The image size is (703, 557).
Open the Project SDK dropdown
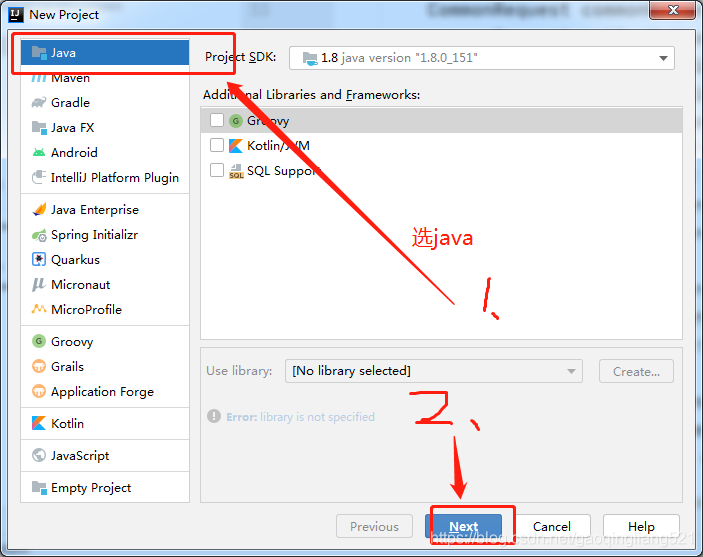[x=482, y=58]
